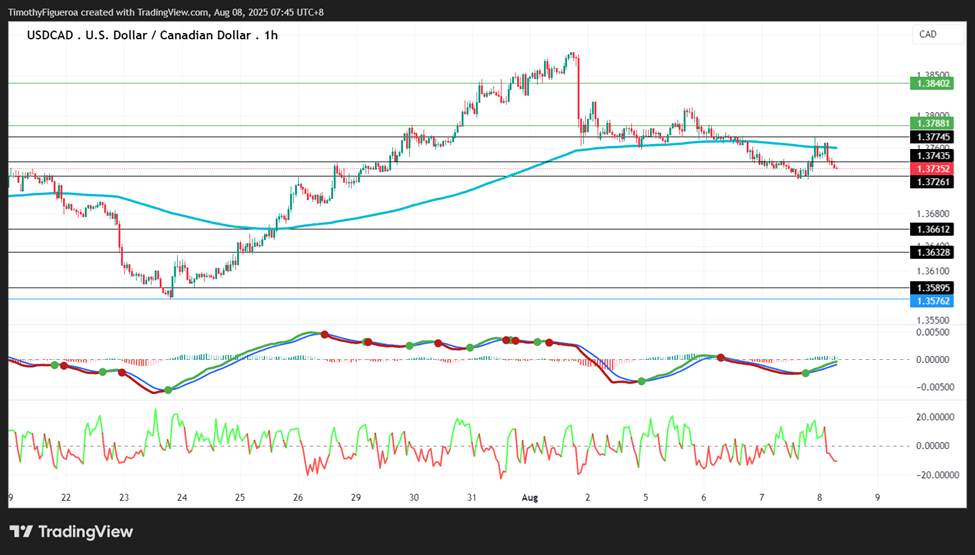This screenshot has width=975, height=555.
Task: Select the USDCAD chart title text
Action: point(152,35)
